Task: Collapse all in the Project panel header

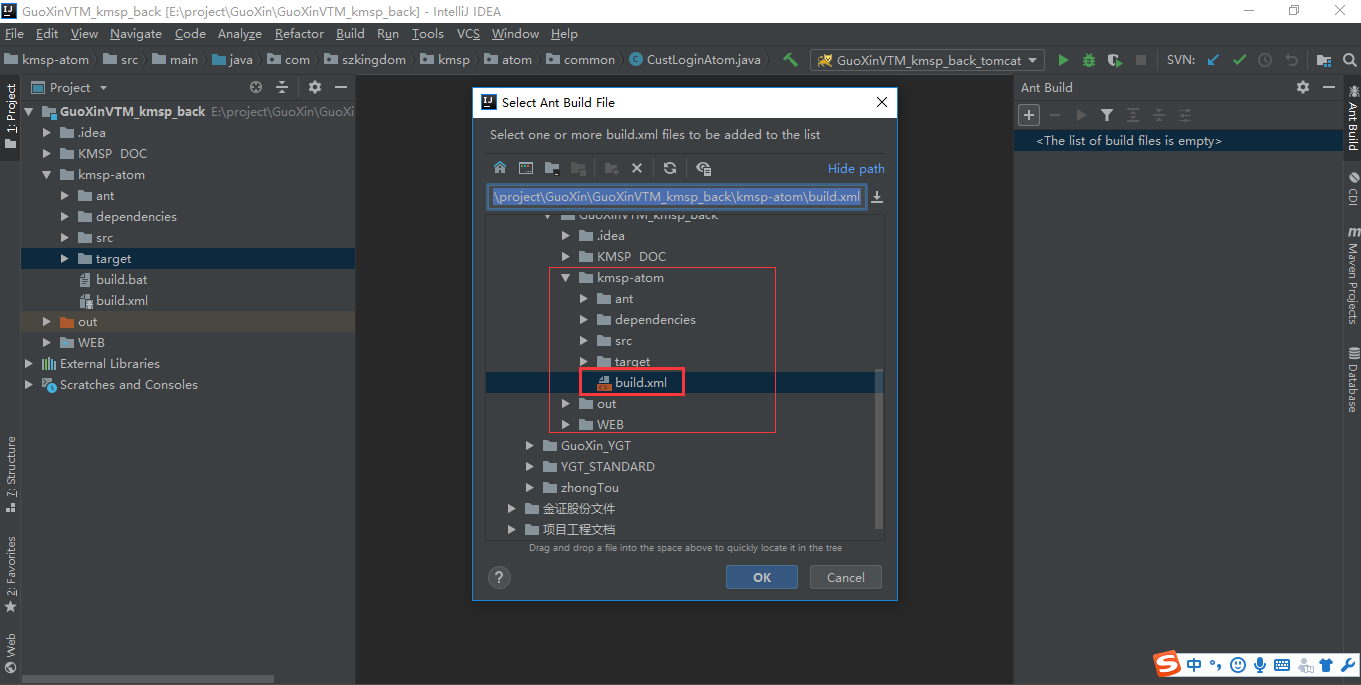Action: tap(284, 87)
